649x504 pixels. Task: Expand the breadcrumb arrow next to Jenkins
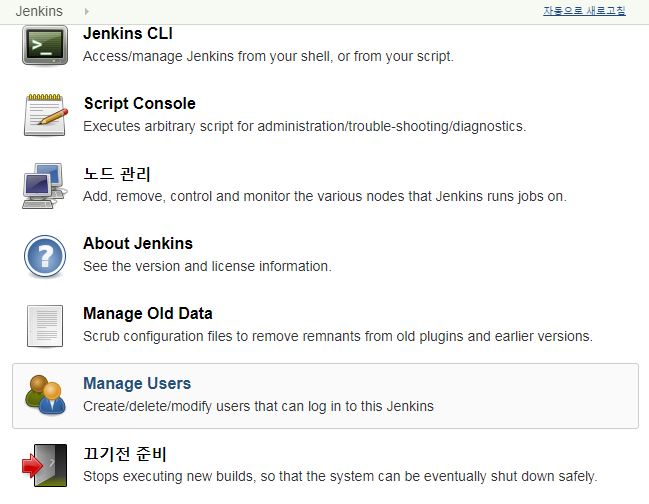pos(87,11)
